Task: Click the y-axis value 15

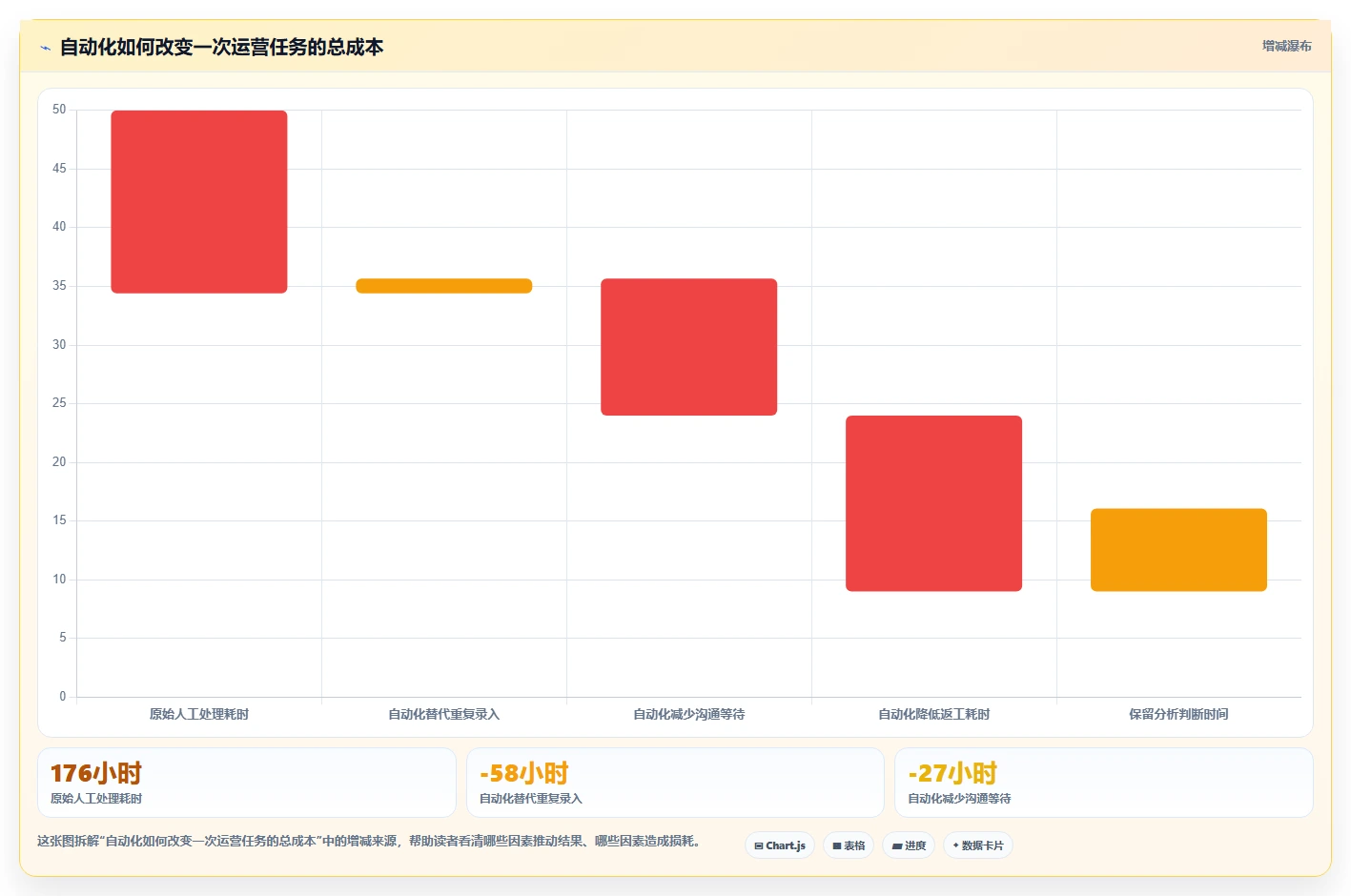Action: click(59, 520)
